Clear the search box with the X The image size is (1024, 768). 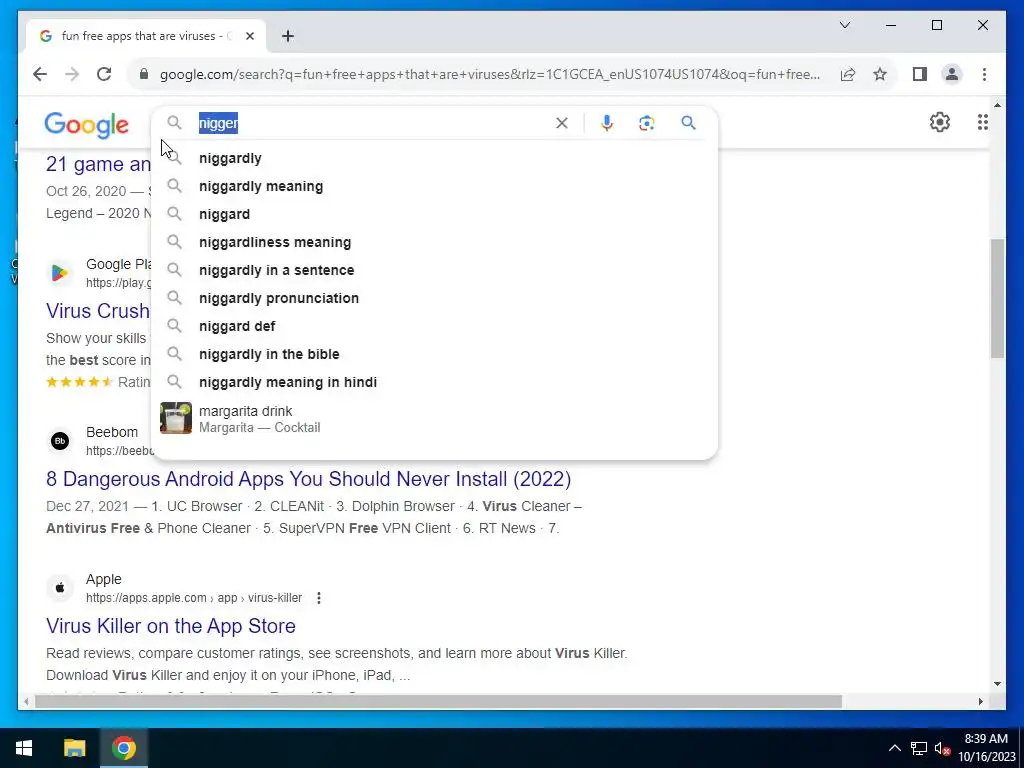562,123
